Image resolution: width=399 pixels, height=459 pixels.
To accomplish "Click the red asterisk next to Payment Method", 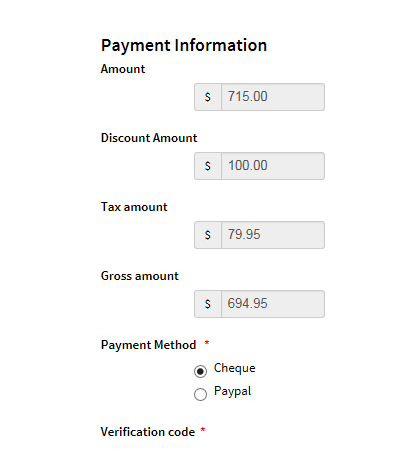I will coord(207,343).
